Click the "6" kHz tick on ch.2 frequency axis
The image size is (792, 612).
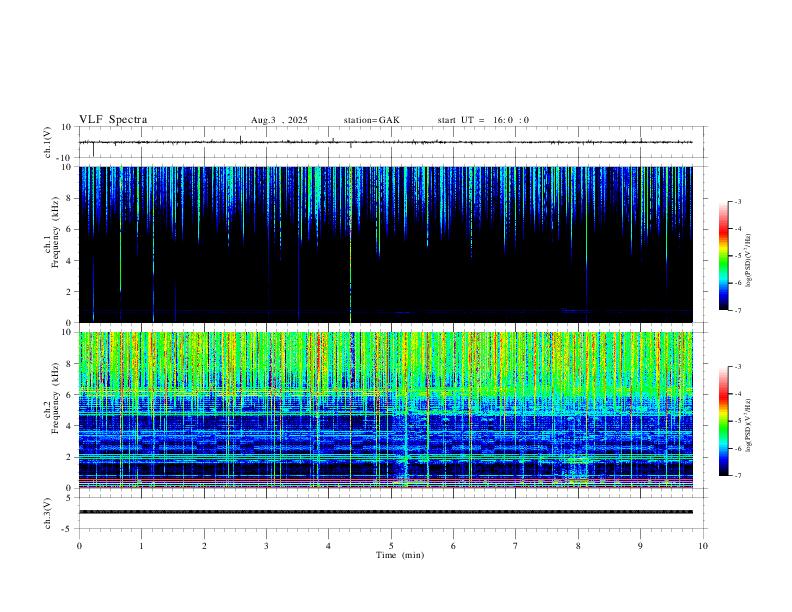point(69,395)
